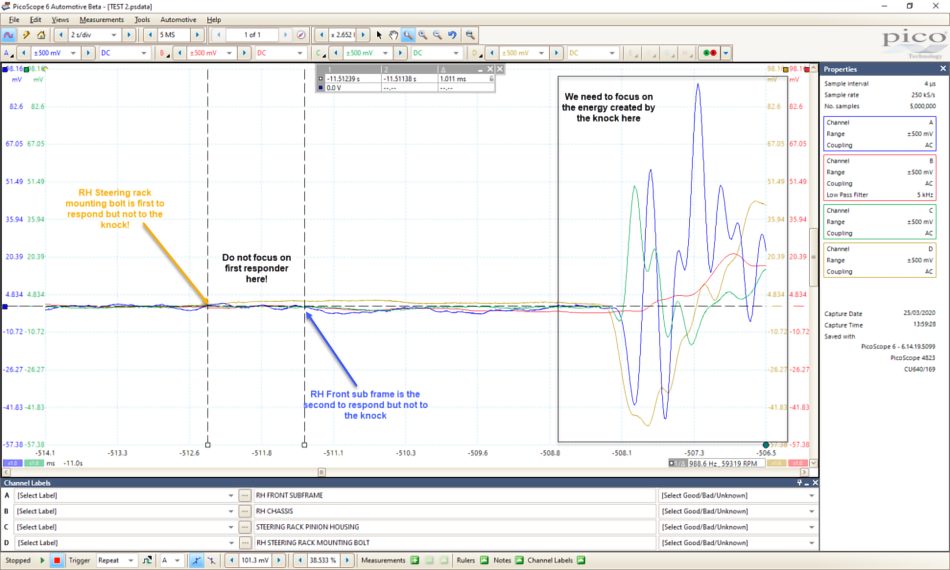Add a measurement with green plus
The image size is (950, 570).
coord(415,560)
